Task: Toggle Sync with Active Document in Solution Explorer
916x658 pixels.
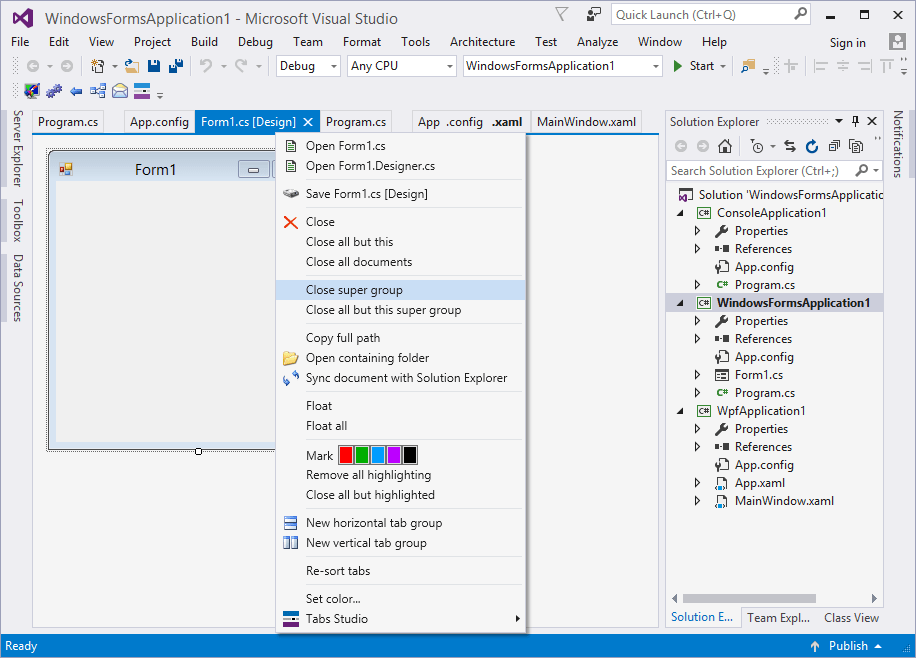Action: click(790, 146)
